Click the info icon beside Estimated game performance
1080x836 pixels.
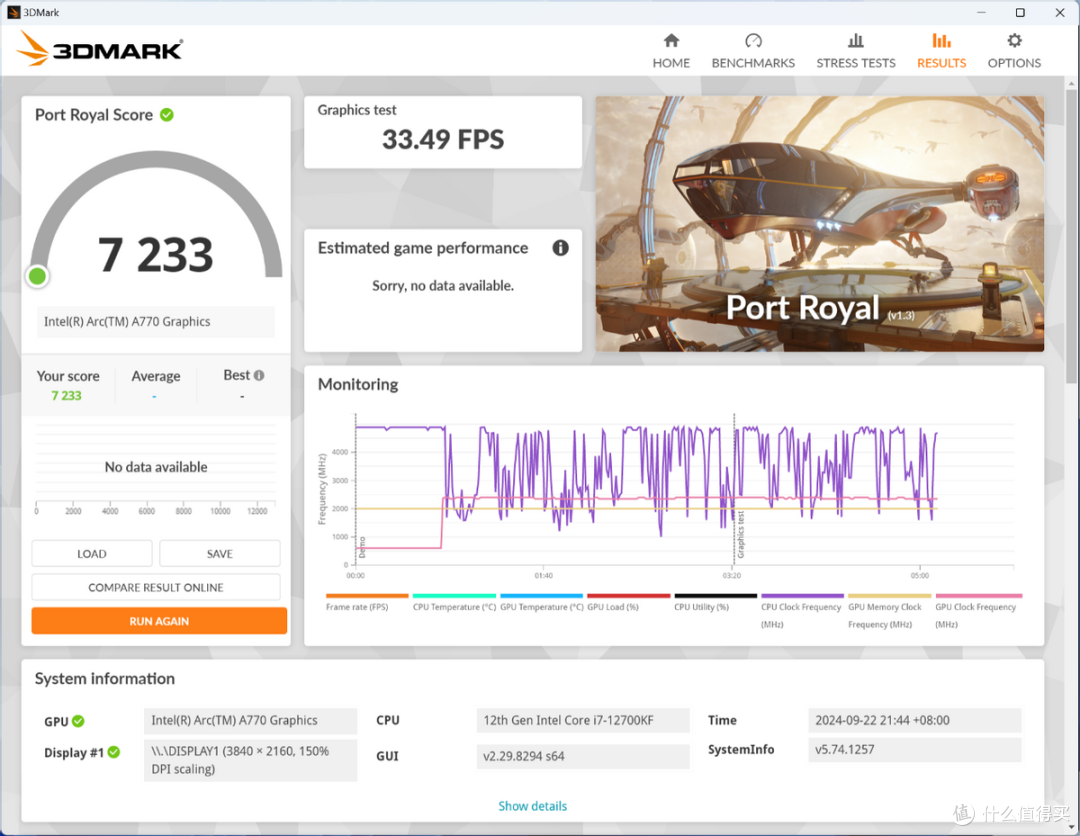(x=560, y=248)
